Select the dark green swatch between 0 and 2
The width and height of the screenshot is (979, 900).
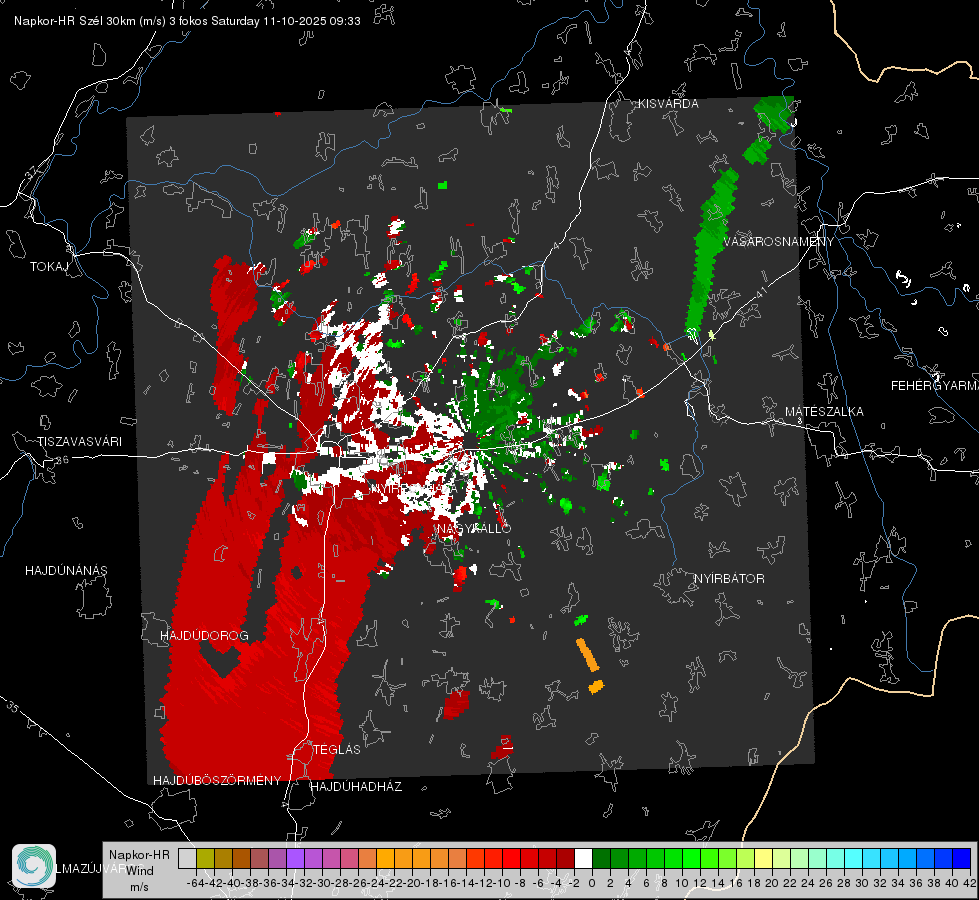pyautogui.click(x=601, y=858)
